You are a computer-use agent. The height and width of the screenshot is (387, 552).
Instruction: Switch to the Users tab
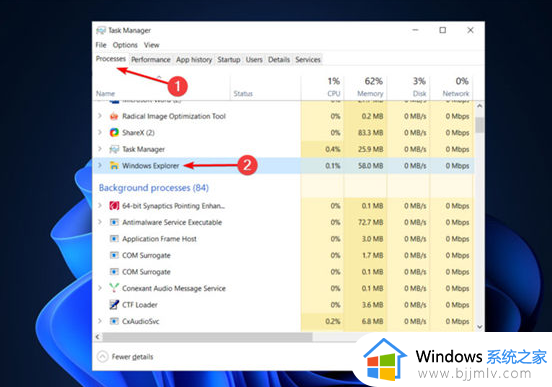click(x=254, y=60)
